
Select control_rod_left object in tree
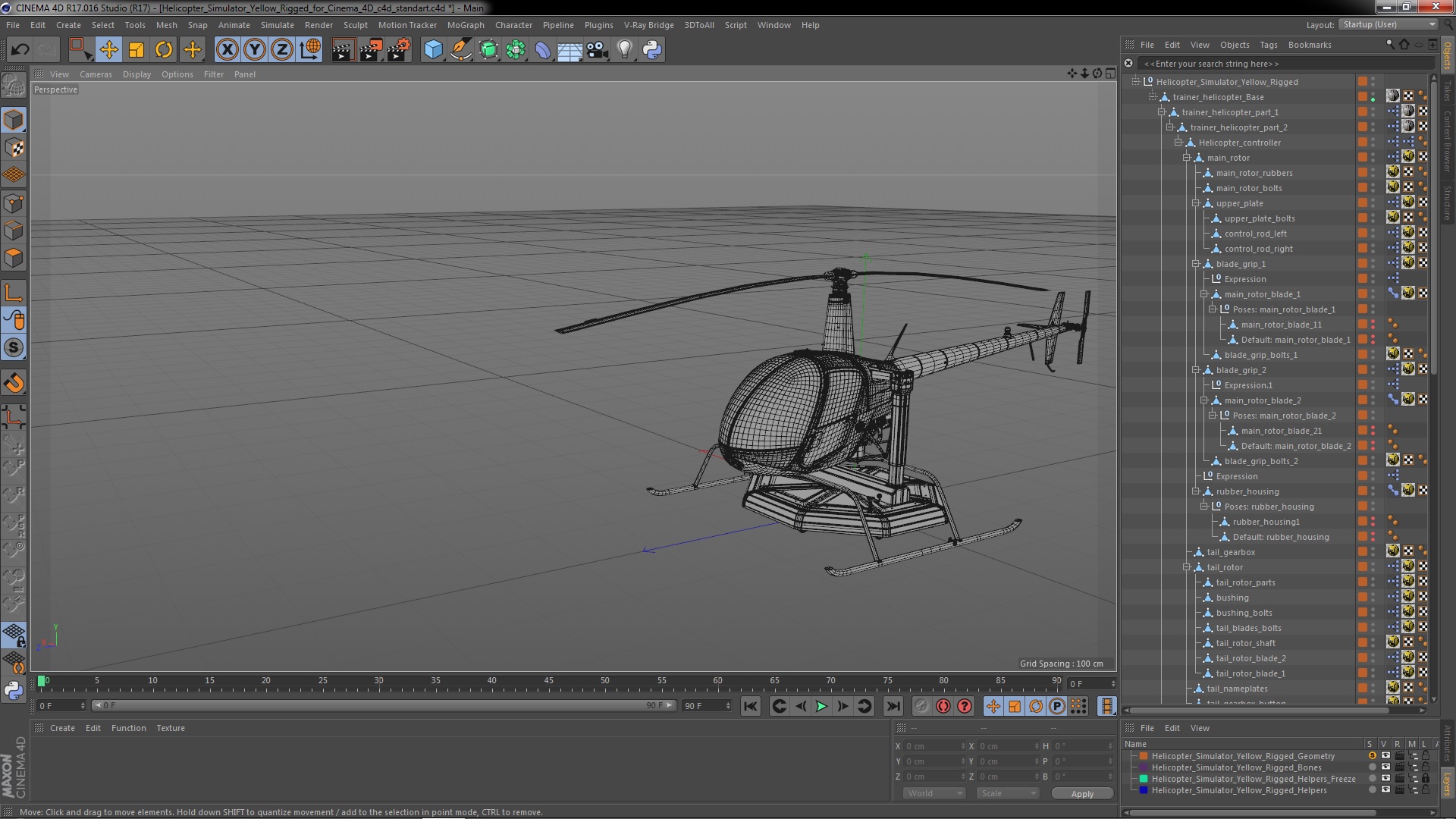click(x=1255, y=234)
